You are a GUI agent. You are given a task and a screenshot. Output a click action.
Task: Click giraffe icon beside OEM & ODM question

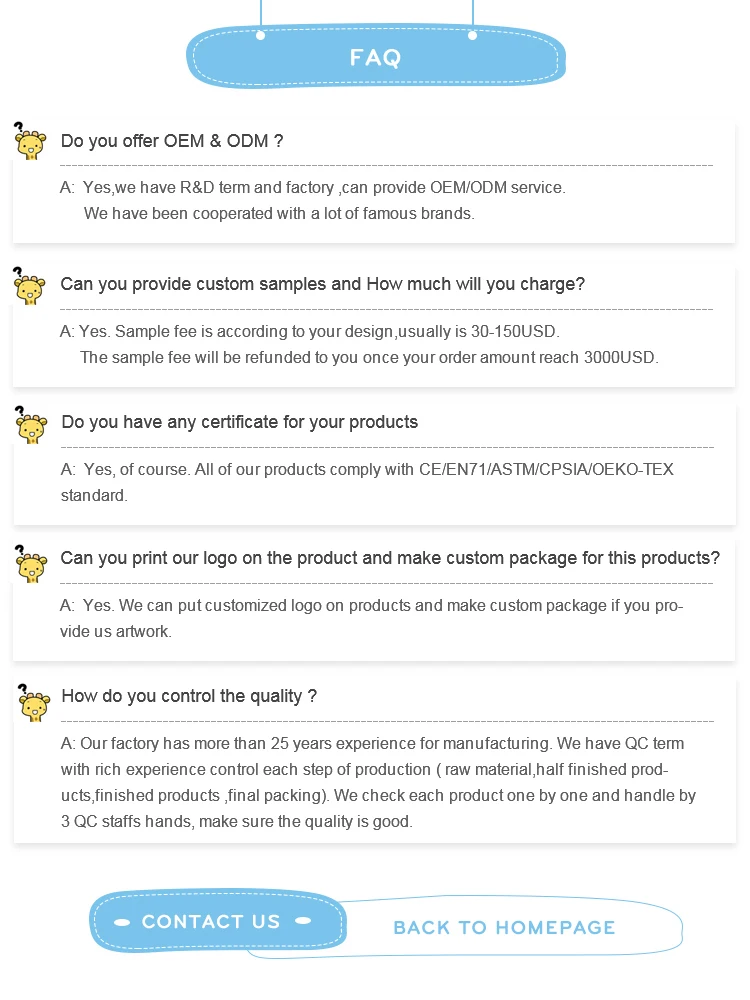[x=31, y=142]
